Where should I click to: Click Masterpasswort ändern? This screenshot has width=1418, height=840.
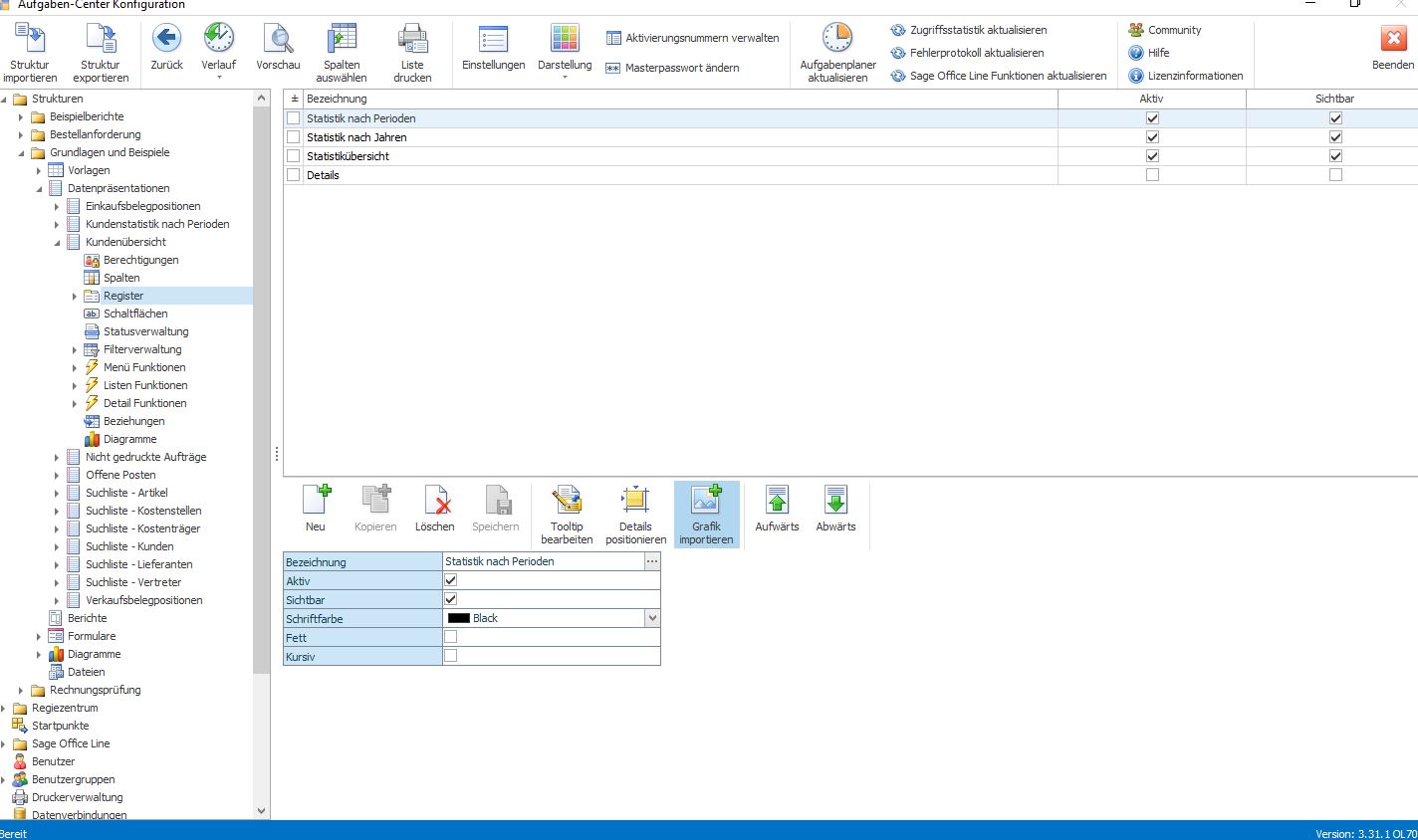pyautogui.click(x=682, y=68)
